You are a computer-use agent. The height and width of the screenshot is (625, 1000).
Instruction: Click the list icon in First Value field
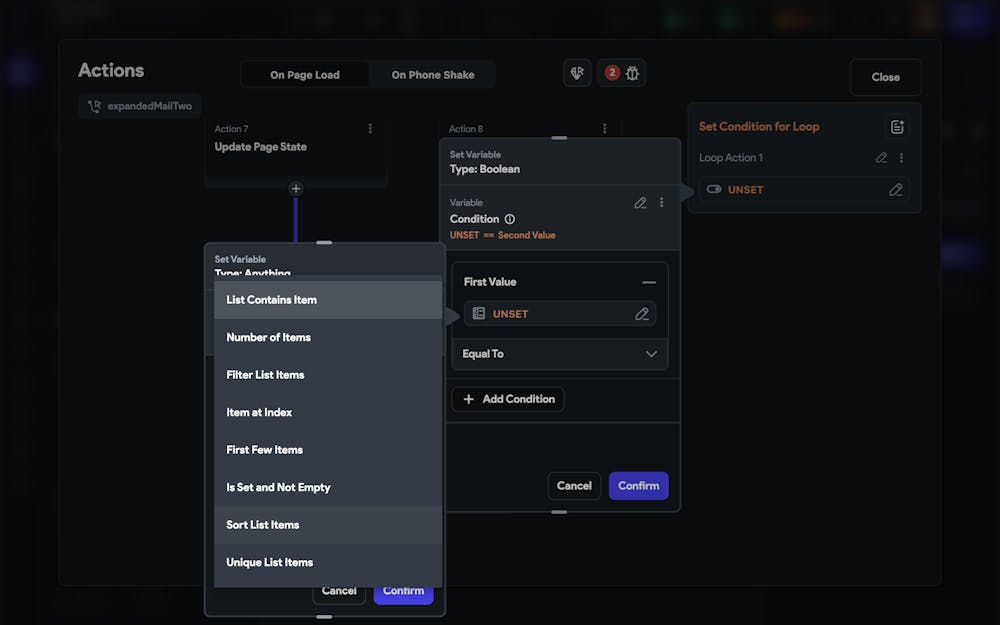click(479, 314)
